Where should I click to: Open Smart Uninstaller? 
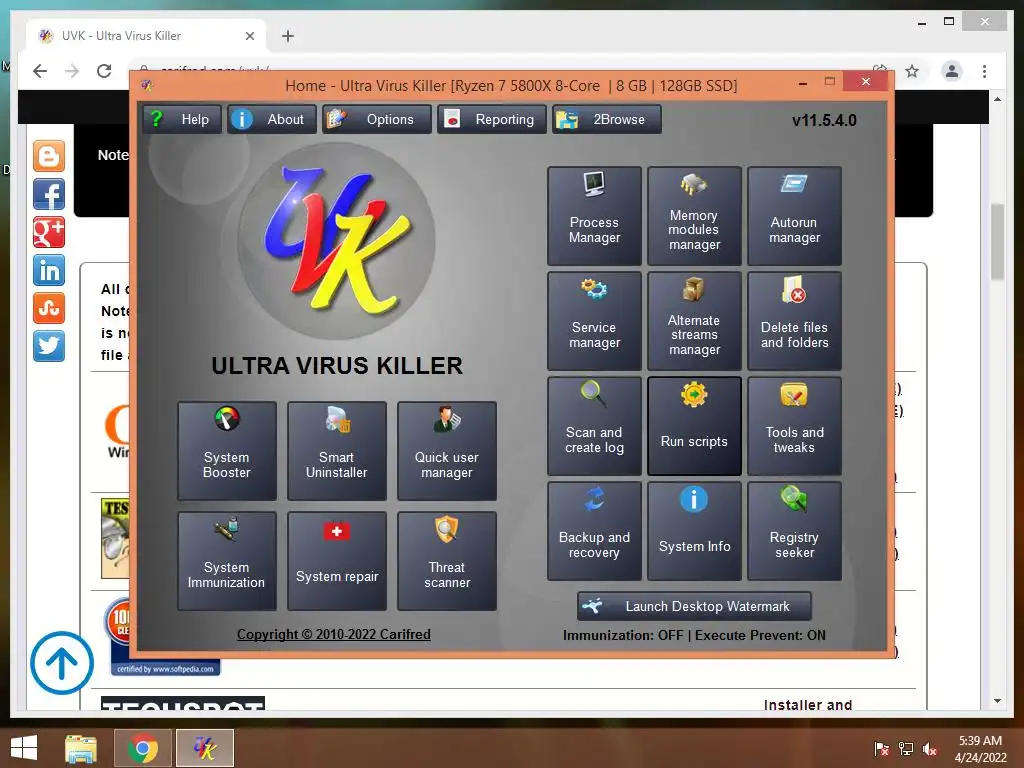pyautogui.click(x=337, y=451)
